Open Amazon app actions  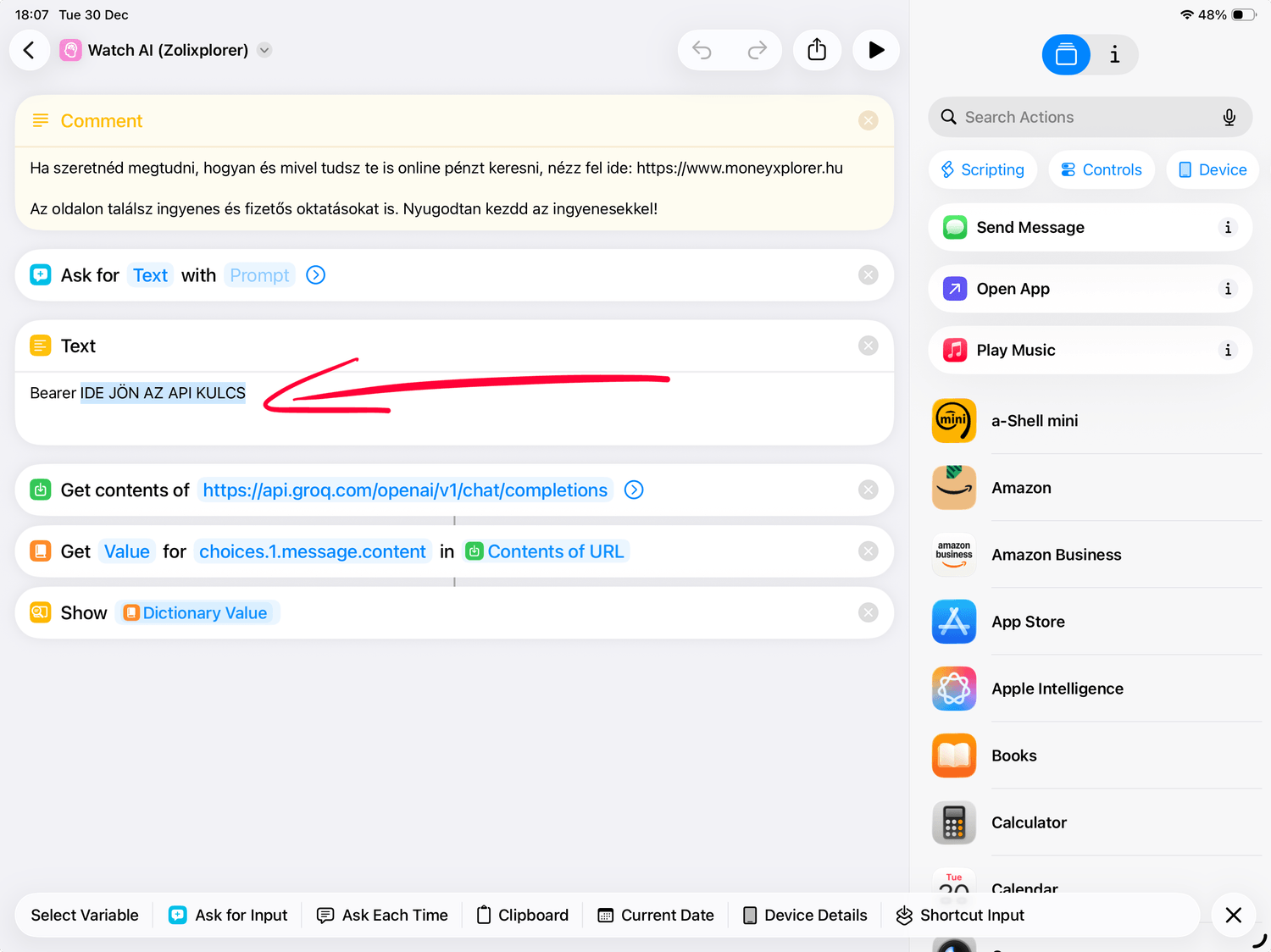coord(1096,488)
